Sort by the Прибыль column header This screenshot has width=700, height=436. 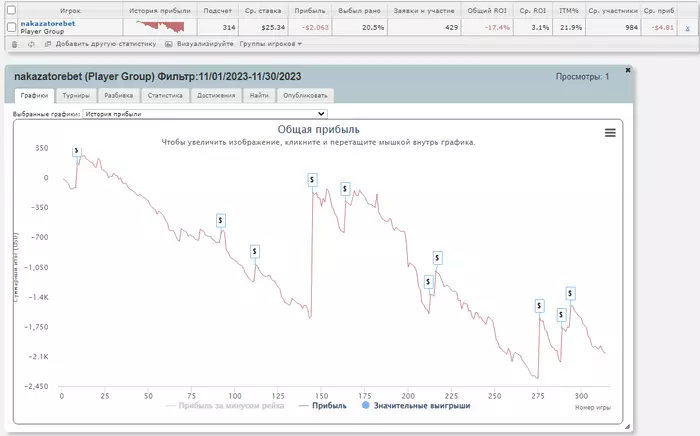[310, 10]
